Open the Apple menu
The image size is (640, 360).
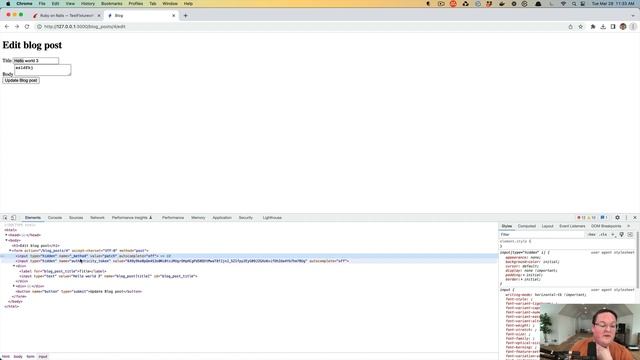click(8, 4)
